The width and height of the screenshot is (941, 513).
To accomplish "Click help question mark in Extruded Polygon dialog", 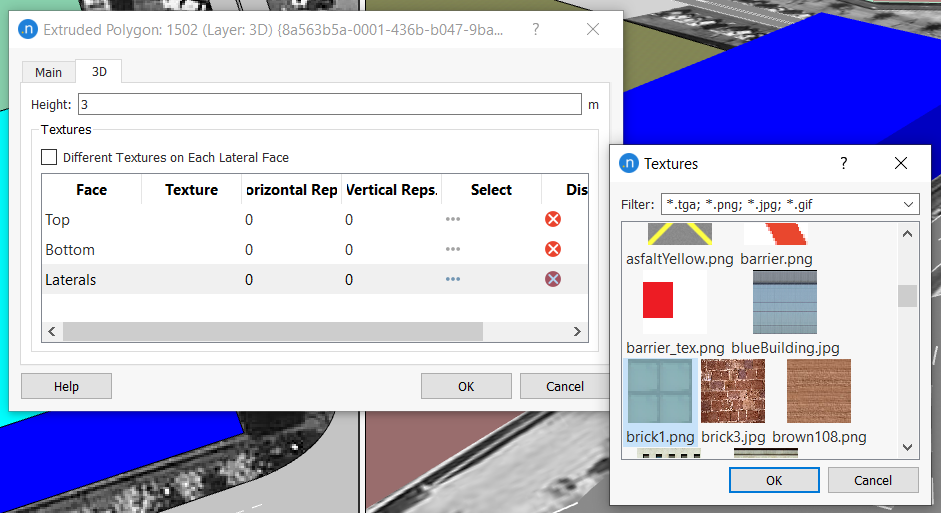I will tap(536, 30).
